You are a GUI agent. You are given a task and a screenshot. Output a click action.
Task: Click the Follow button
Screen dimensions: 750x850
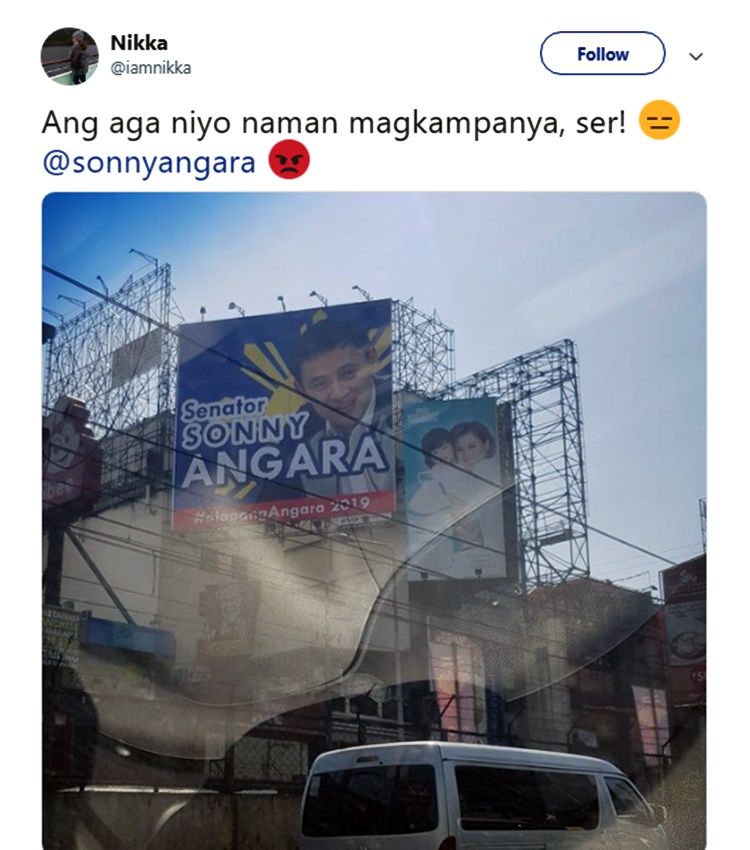[x=602, y=54]
